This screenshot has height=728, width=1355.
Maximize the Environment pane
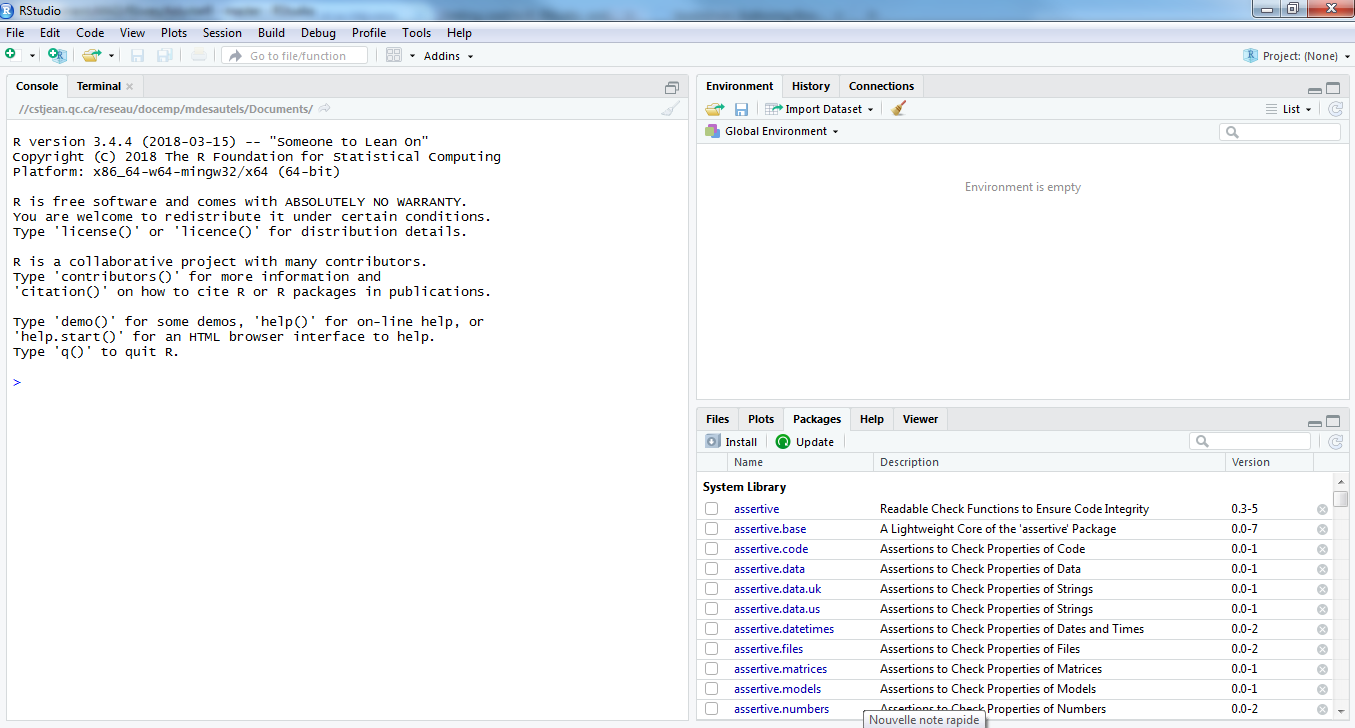tap(1332, 87)
